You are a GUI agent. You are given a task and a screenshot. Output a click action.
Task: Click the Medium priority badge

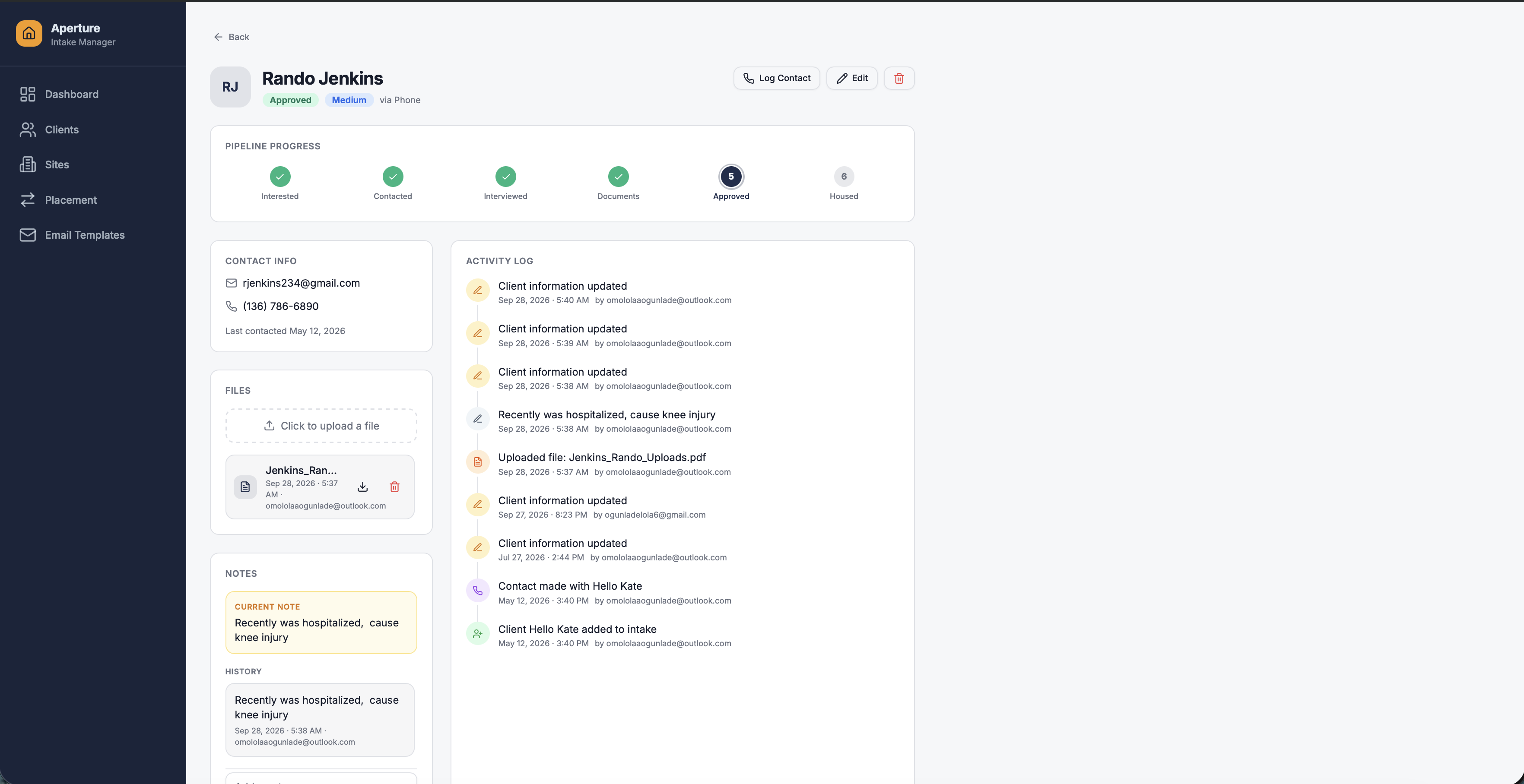349,100
